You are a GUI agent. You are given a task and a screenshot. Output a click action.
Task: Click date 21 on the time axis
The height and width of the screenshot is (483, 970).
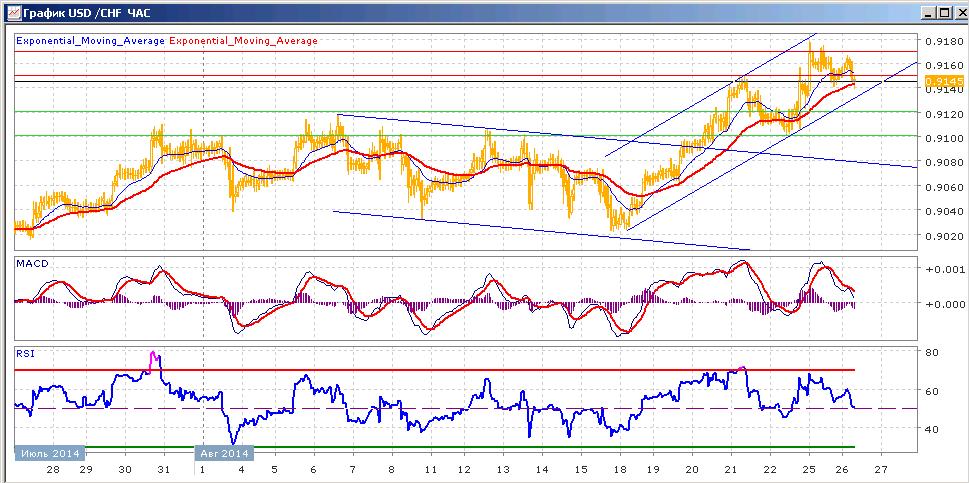click(x=731, y=470)
